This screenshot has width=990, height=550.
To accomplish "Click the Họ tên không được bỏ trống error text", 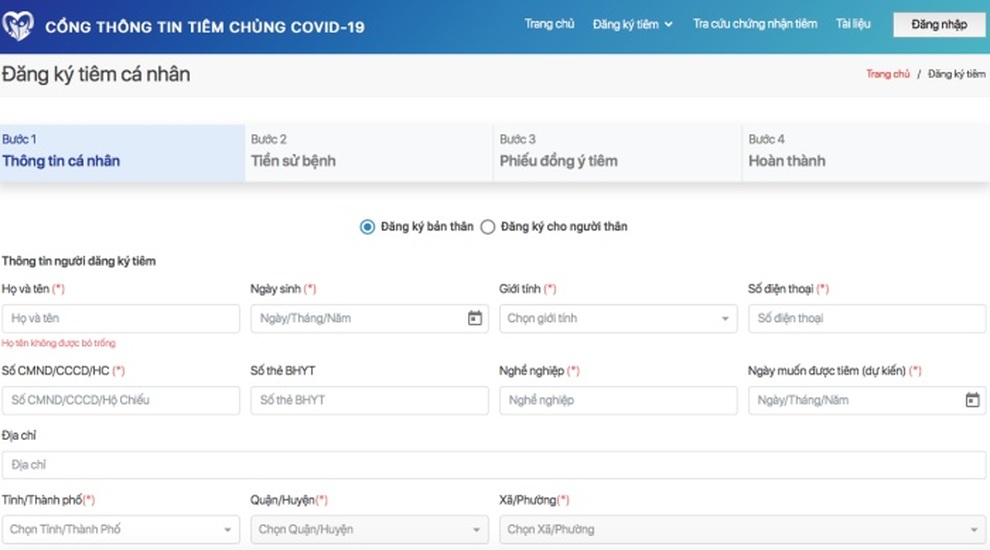I will (x=59, y=343).
